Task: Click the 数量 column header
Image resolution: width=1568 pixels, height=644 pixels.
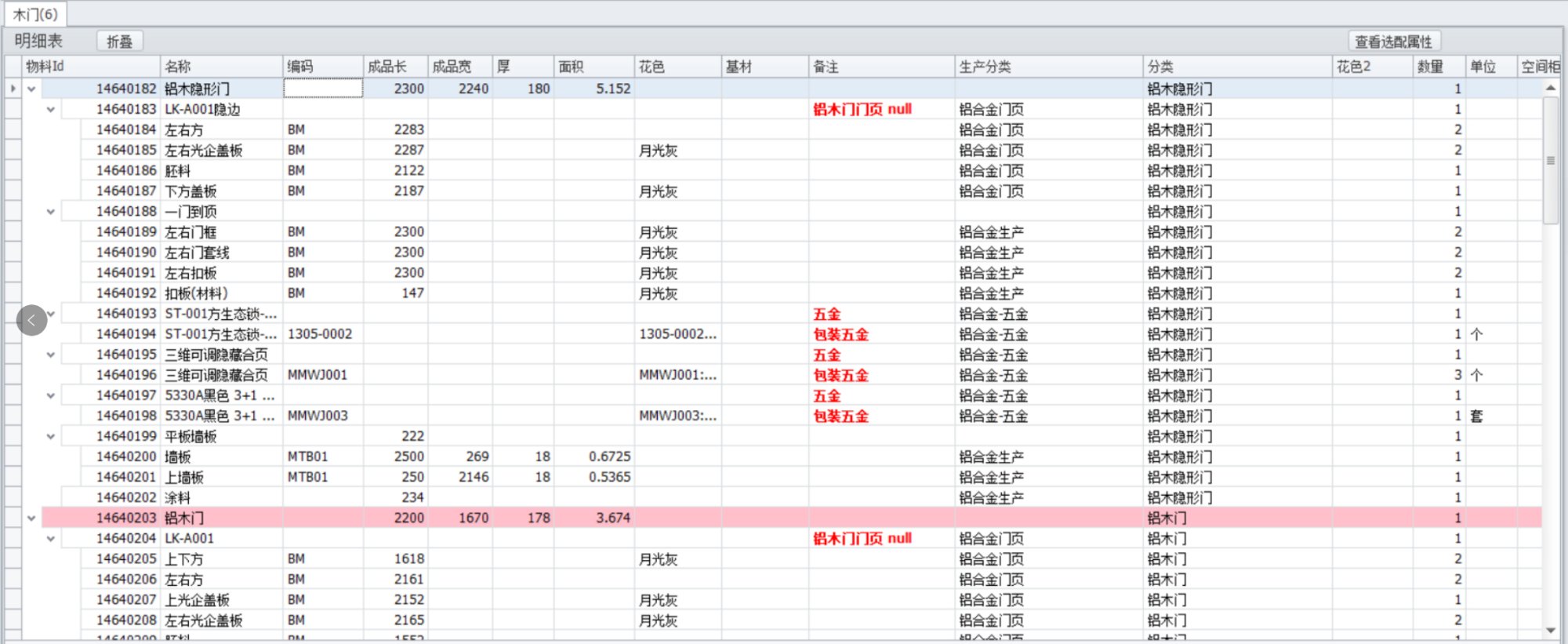Action: point(1439,67)
